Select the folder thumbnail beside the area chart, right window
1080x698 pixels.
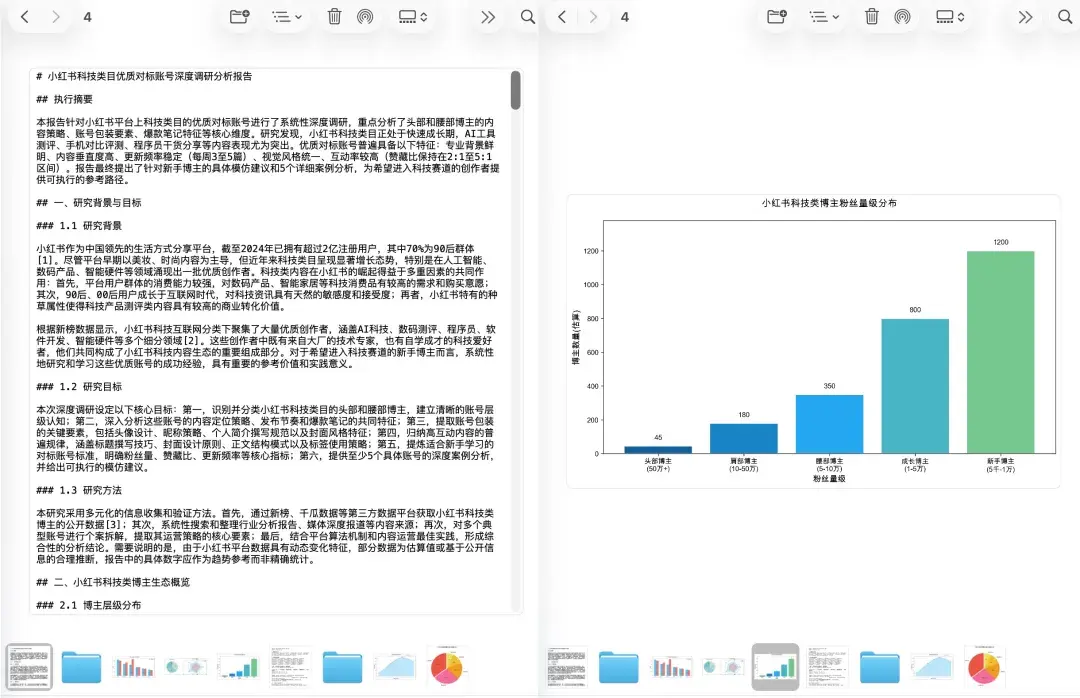pyautogui.click(x=880, y=667)
